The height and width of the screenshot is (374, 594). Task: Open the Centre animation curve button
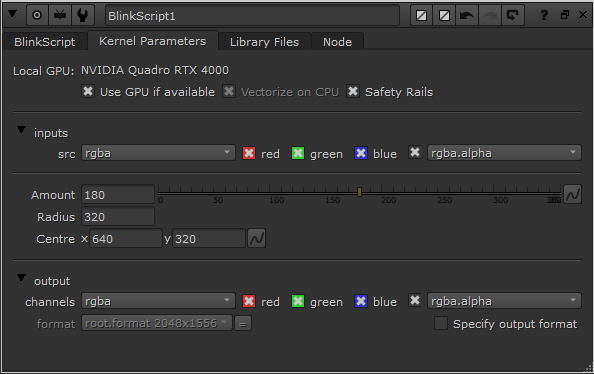coord(257,238)
